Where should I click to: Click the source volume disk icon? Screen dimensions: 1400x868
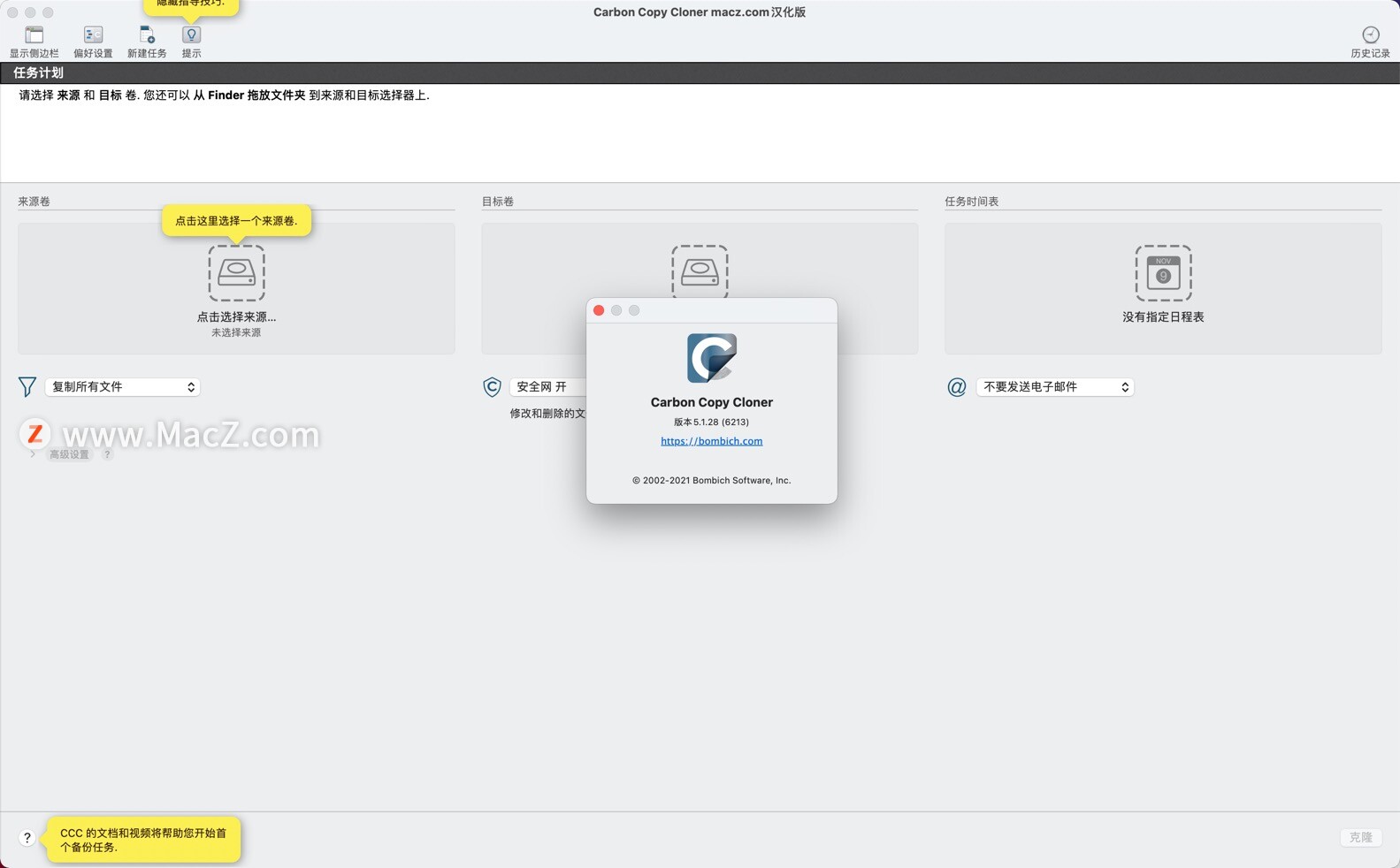click(x=236, y=273)
